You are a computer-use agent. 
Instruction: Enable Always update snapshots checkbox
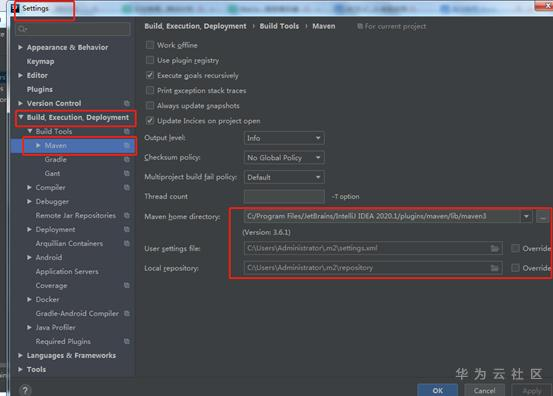click(150, 105)
